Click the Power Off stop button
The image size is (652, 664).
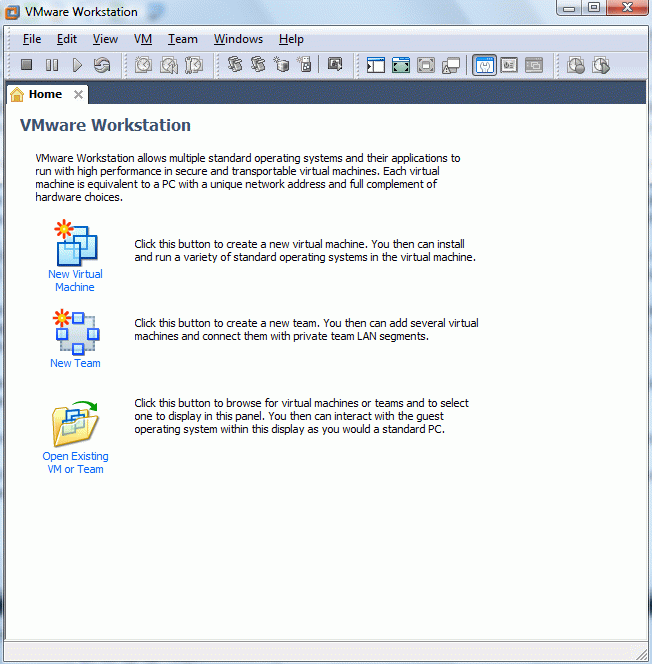[27, 65]
